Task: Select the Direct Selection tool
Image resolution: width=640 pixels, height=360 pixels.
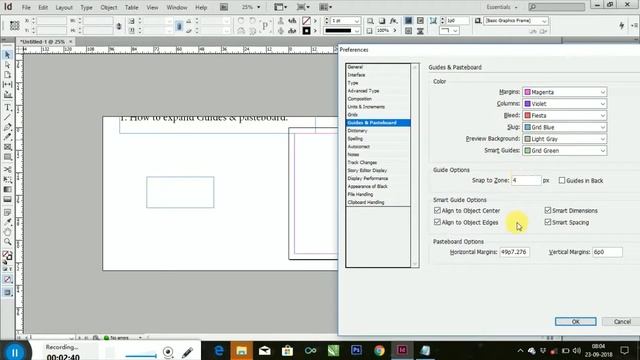Action: pos(7,65)
